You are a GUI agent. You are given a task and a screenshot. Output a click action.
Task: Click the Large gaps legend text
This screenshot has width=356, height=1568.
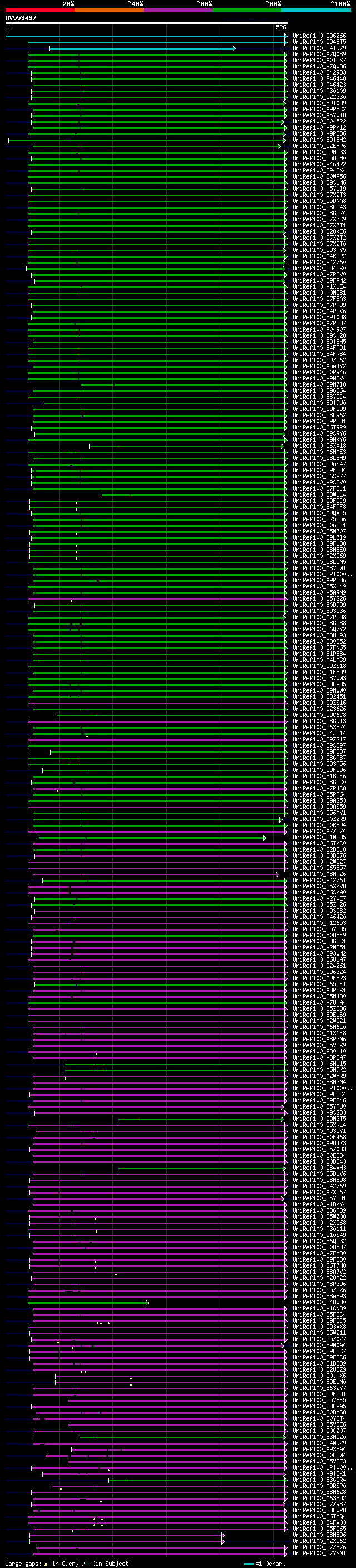(68, 1564)
